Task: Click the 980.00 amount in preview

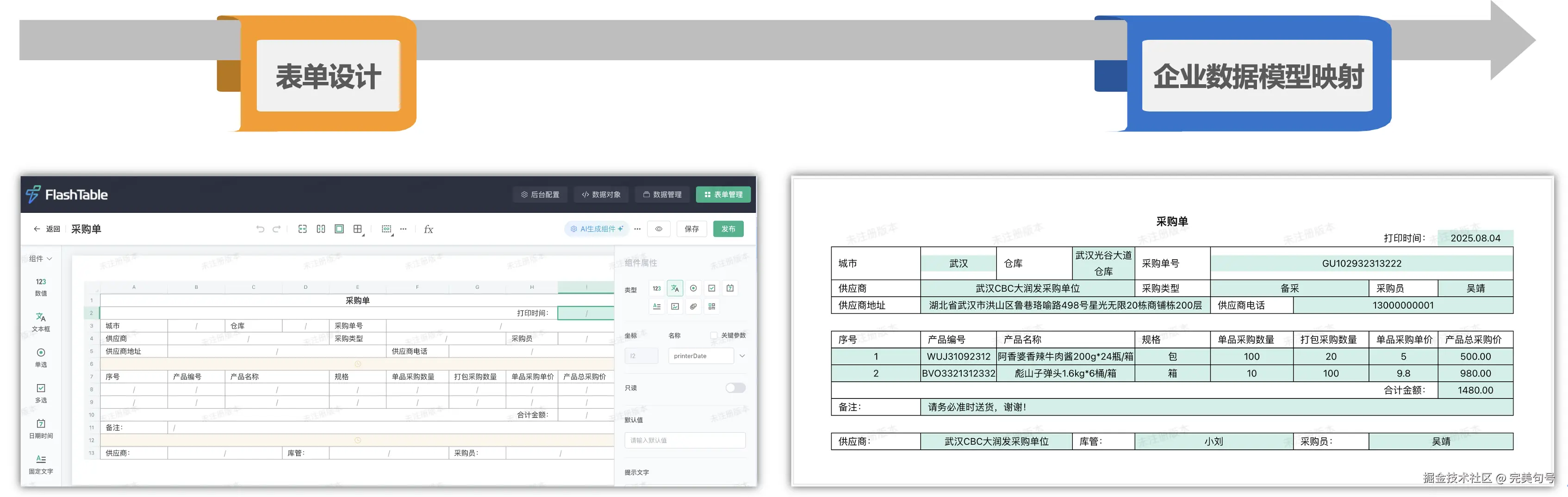Action: tap(1475, 373)
